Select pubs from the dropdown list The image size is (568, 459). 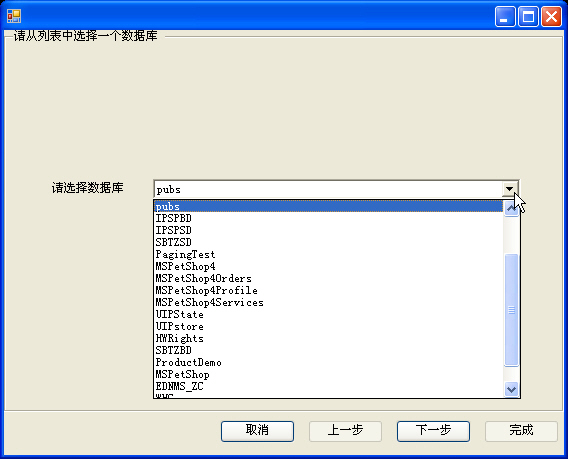(329, 206)
